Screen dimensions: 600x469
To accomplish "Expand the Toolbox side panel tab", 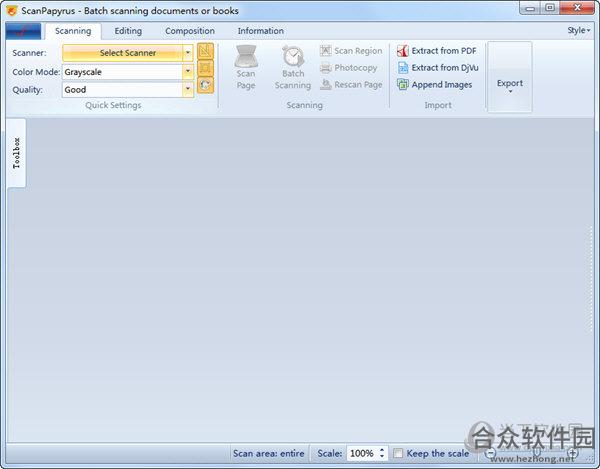I will (x=16, y=153).
